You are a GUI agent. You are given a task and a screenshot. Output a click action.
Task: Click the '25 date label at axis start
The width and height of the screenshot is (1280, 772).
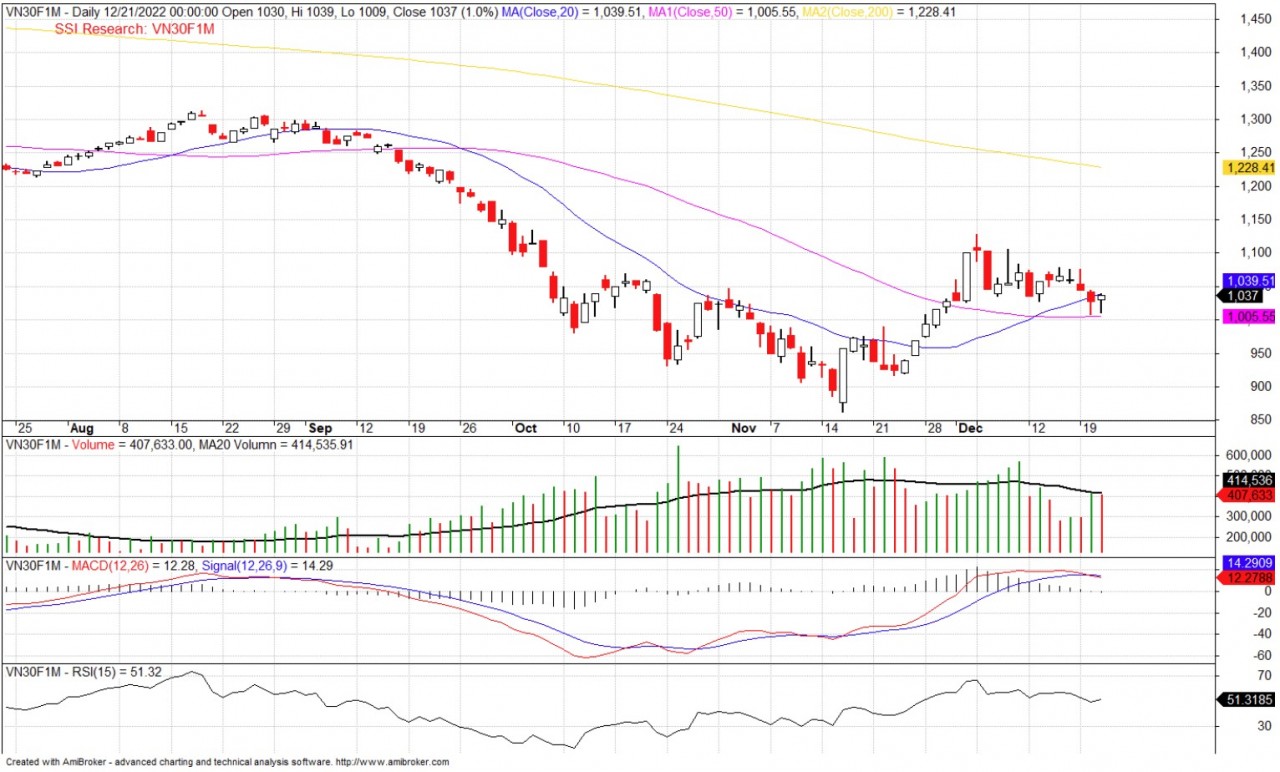click(25, 427)
